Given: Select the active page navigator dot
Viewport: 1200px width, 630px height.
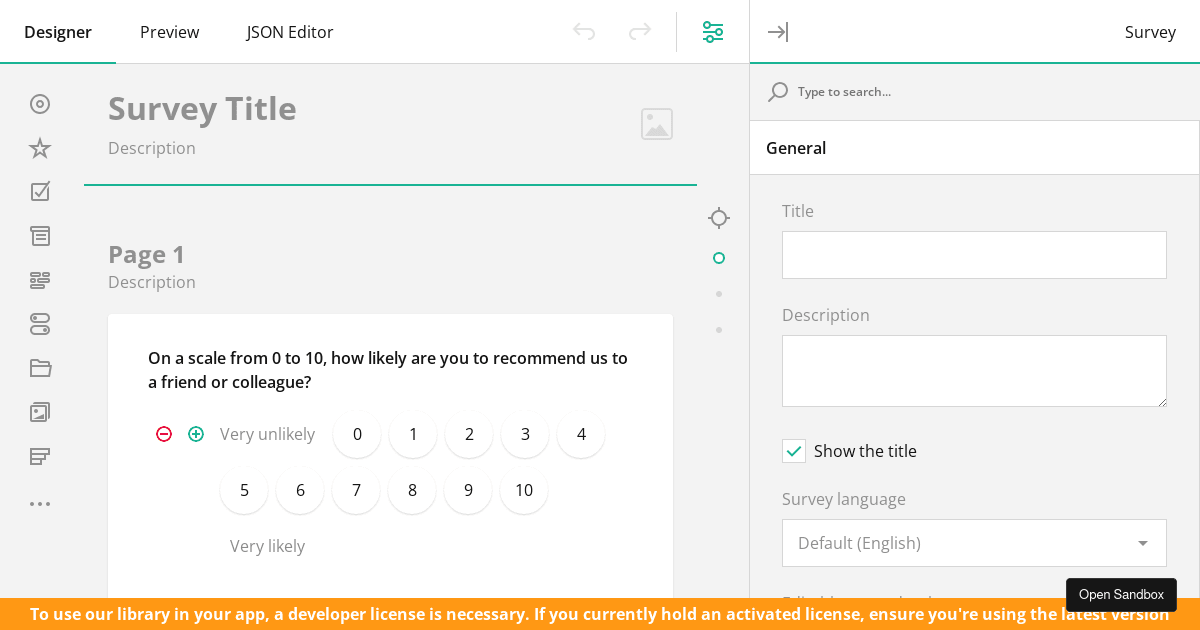Looking at the screenshot, I should click(719, 258).
